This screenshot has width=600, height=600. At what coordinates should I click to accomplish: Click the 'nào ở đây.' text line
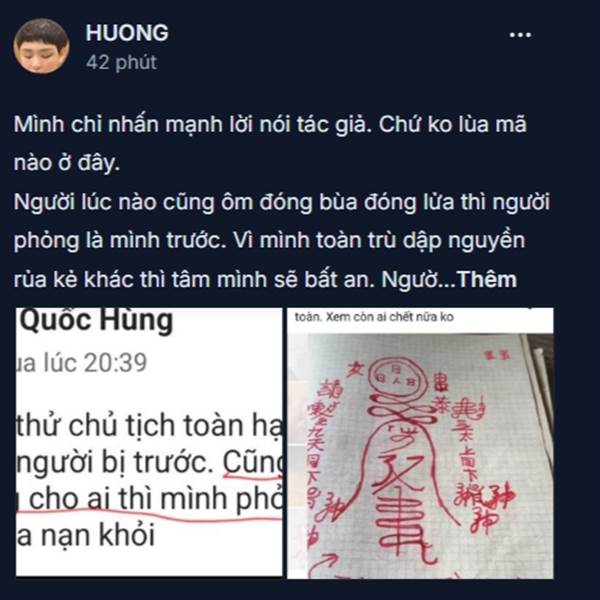[67, 163]
